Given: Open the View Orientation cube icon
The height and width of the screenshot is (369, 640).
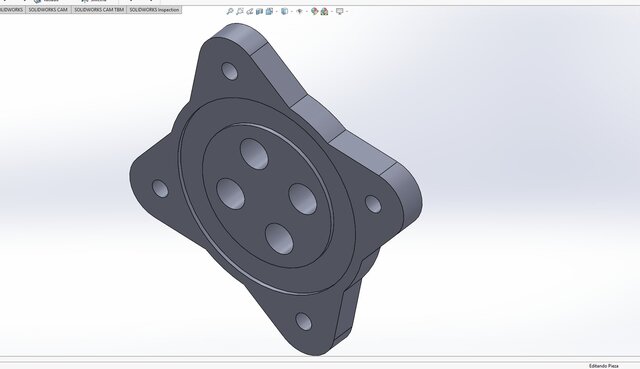Looking at the screenshot, I should pyautogui.click(x=269, y=11).
